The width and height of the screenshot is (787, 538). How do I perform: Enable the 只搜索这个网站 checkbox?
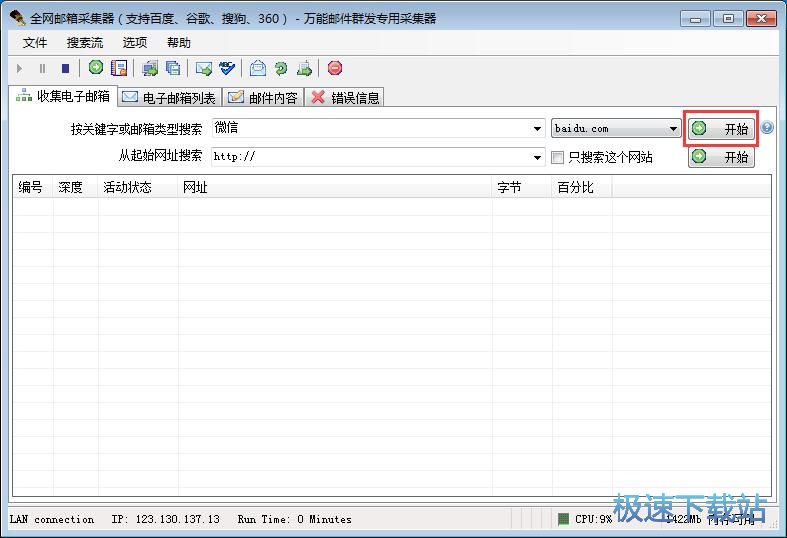click(x=557, y=158)
